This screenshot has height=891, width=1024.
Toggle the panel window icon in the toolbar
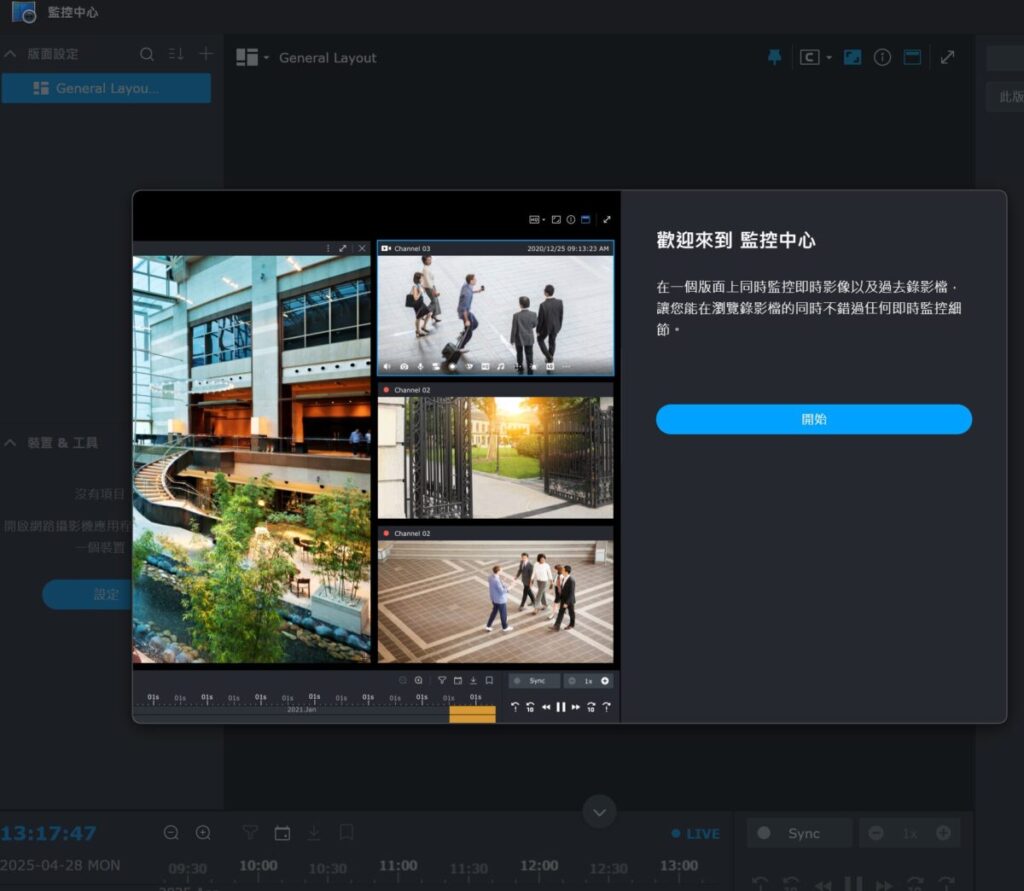(912, 57)
